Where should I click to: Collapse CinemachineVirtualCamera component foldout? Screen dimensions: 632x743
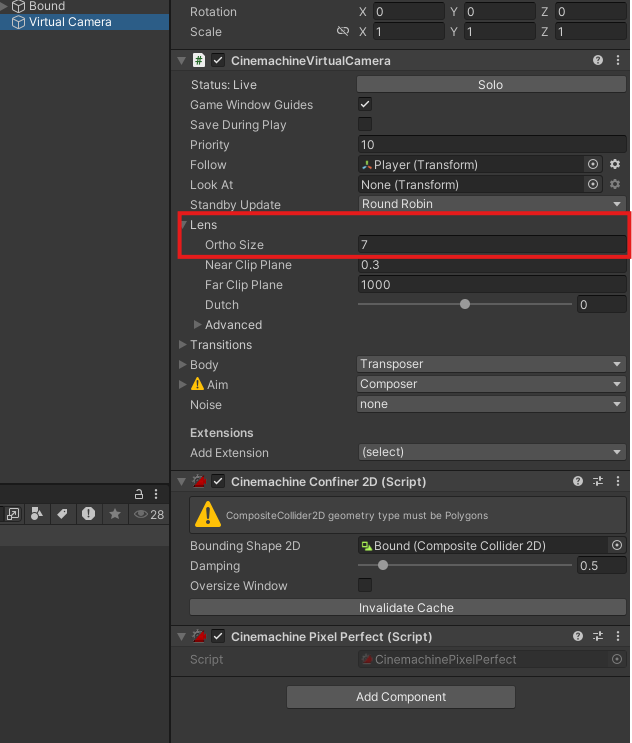[x=181, y=61]
